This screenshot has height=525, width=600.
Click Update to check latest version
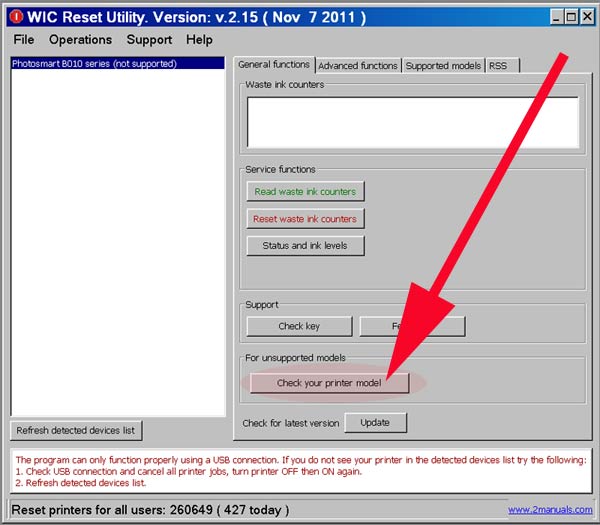coord(375,422)
